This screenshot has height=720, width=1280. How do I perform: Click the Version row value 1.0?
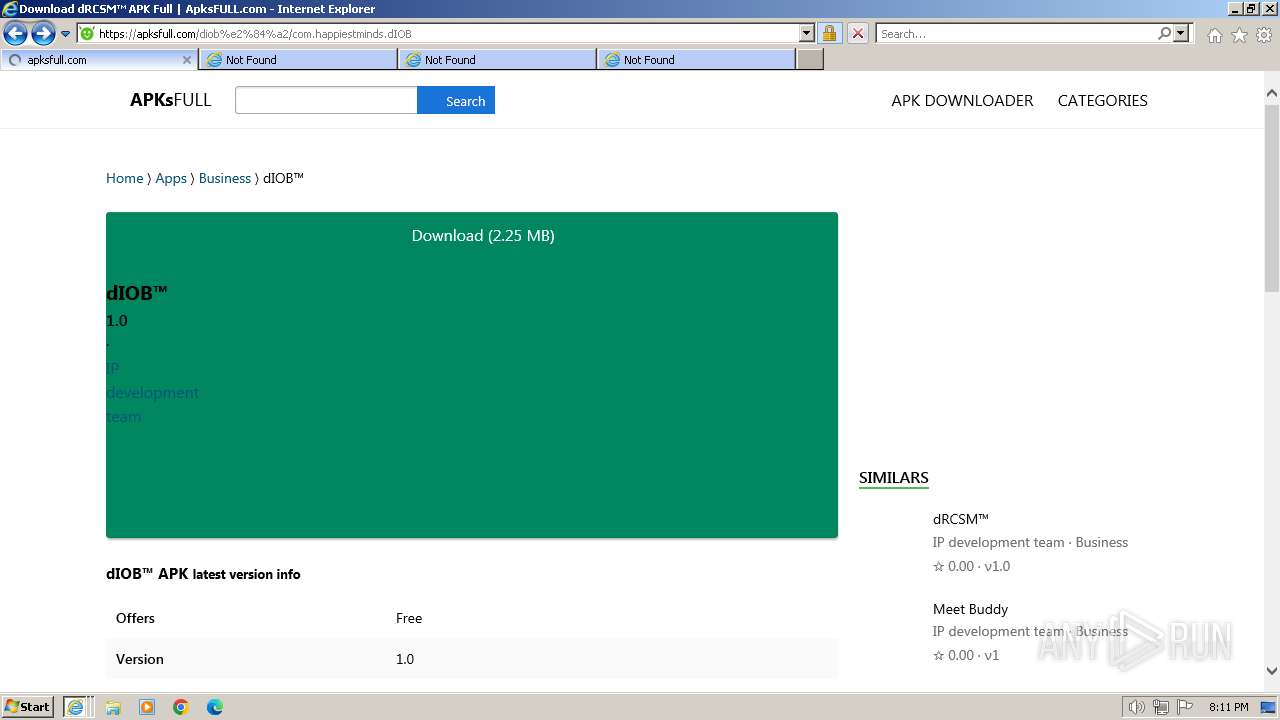pos(405,659)
